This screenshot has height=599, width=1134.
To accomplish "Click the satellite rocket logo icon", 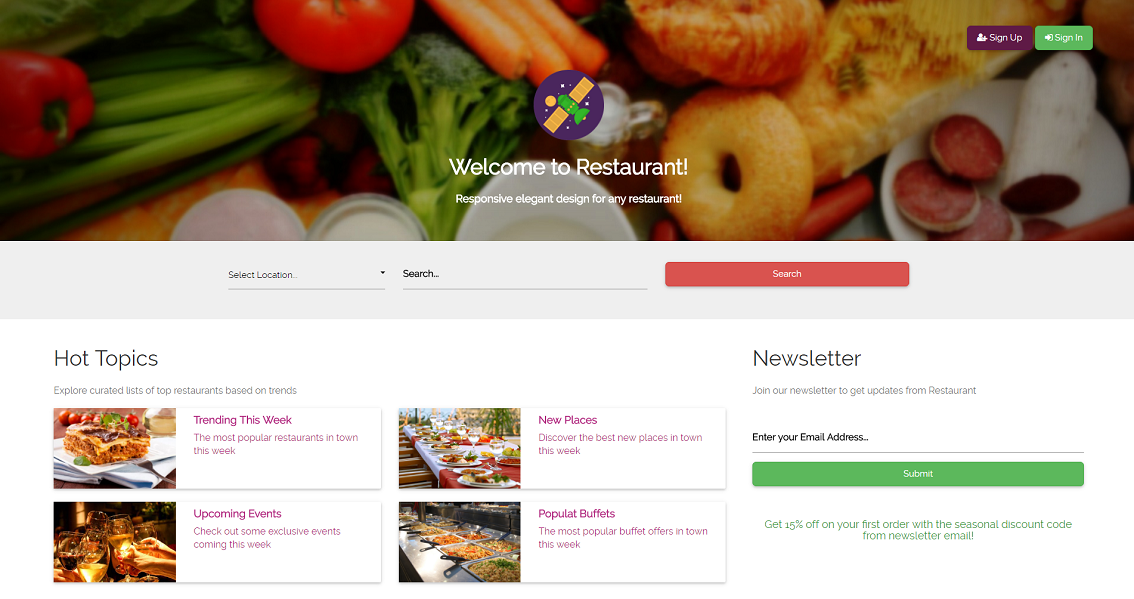I will point(568,105).
